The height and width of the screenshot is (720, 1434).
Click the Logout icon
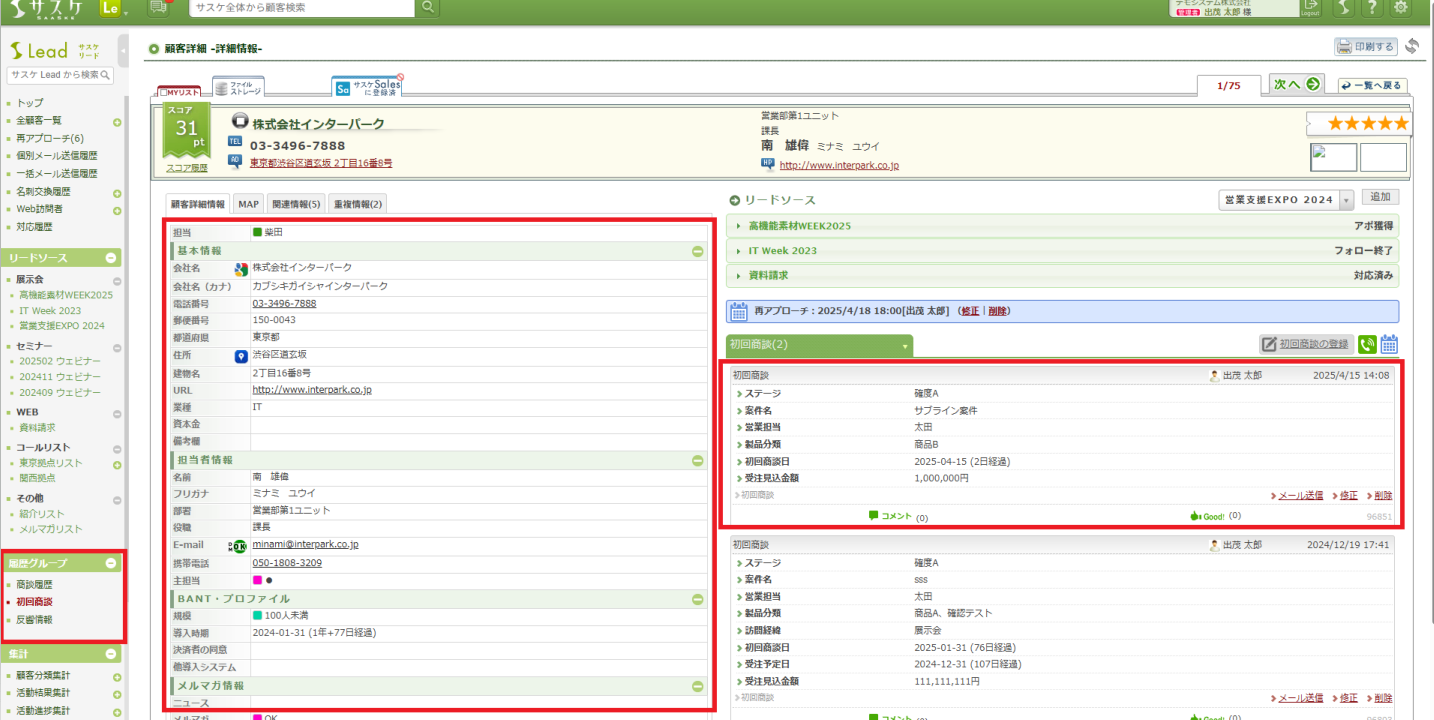click(1310, 7)
